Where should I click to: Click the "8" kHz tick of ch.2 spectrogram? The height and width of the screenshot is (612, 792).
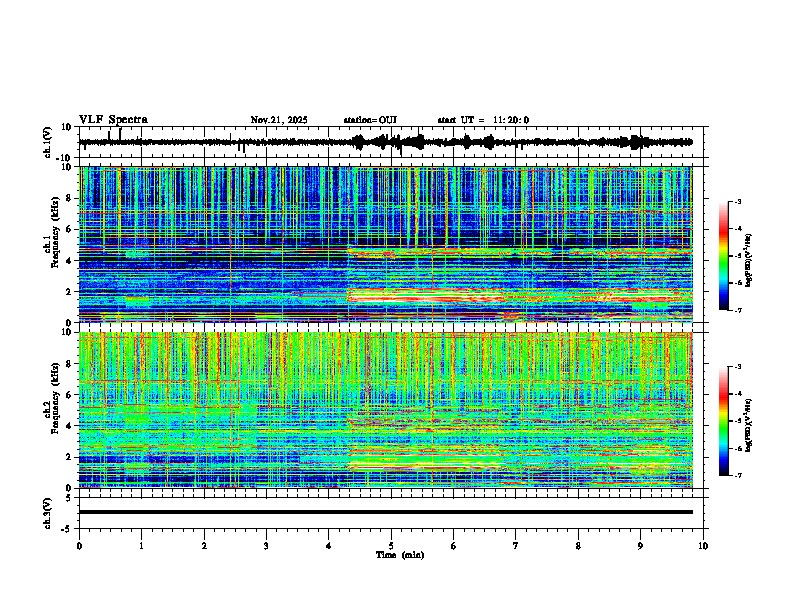pyautogui.click(x=70, y=364)
